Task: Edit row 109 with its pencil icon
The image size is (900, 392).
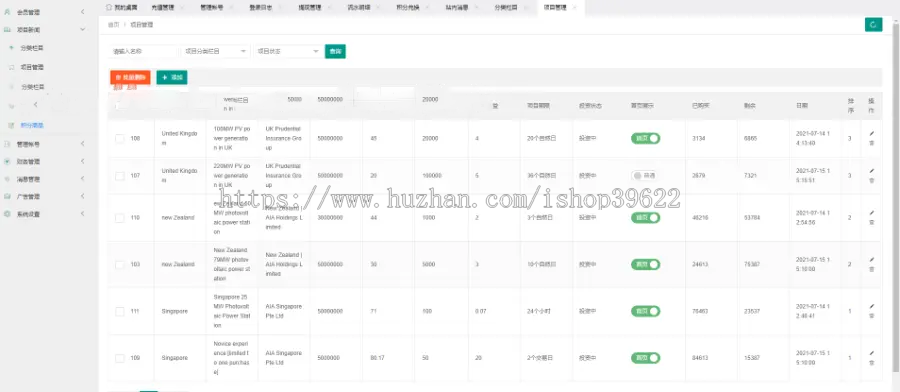Action: click(872, 353)
